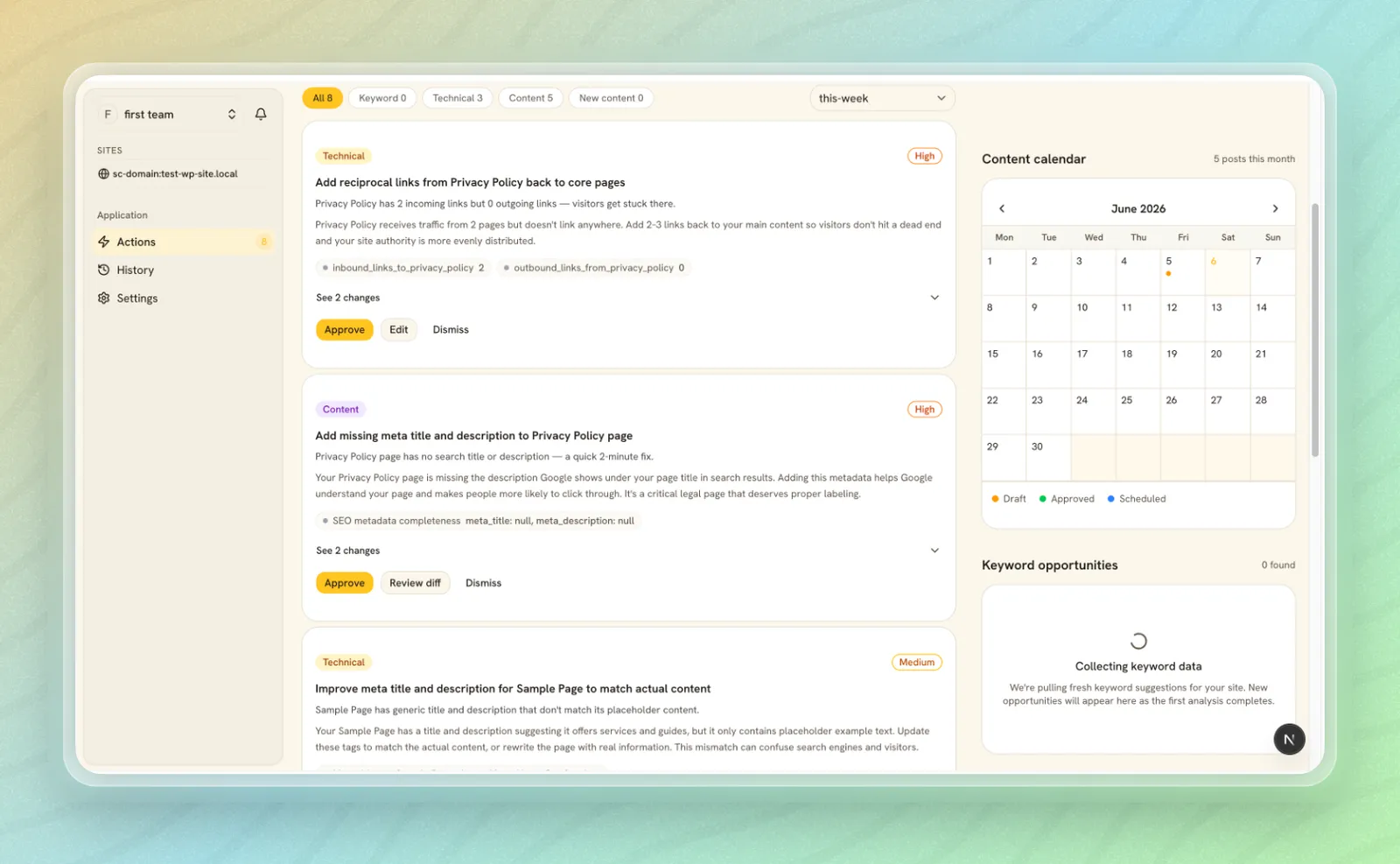Click the first team name
1400x864 pixels.
click(149, 115)
